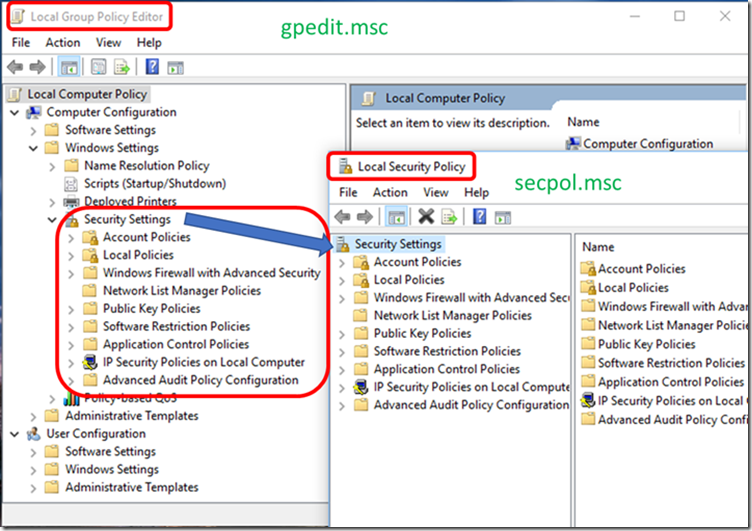Click User Configuration icon in gpedit tree
This screenshot has height=531, width=752.
[x=34, y=434]
